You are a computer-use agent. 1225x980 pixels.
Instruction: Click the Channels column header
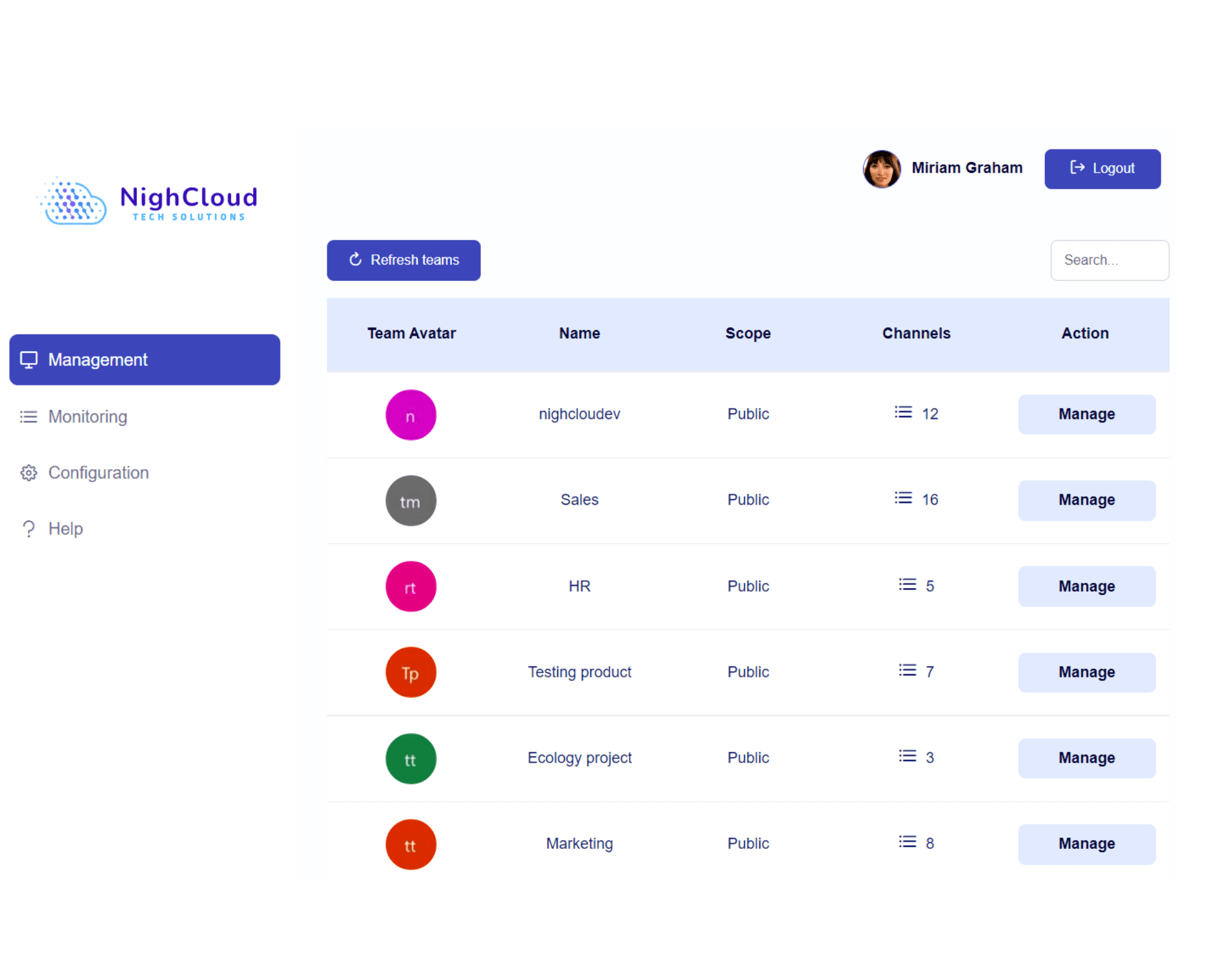(916, 333)
